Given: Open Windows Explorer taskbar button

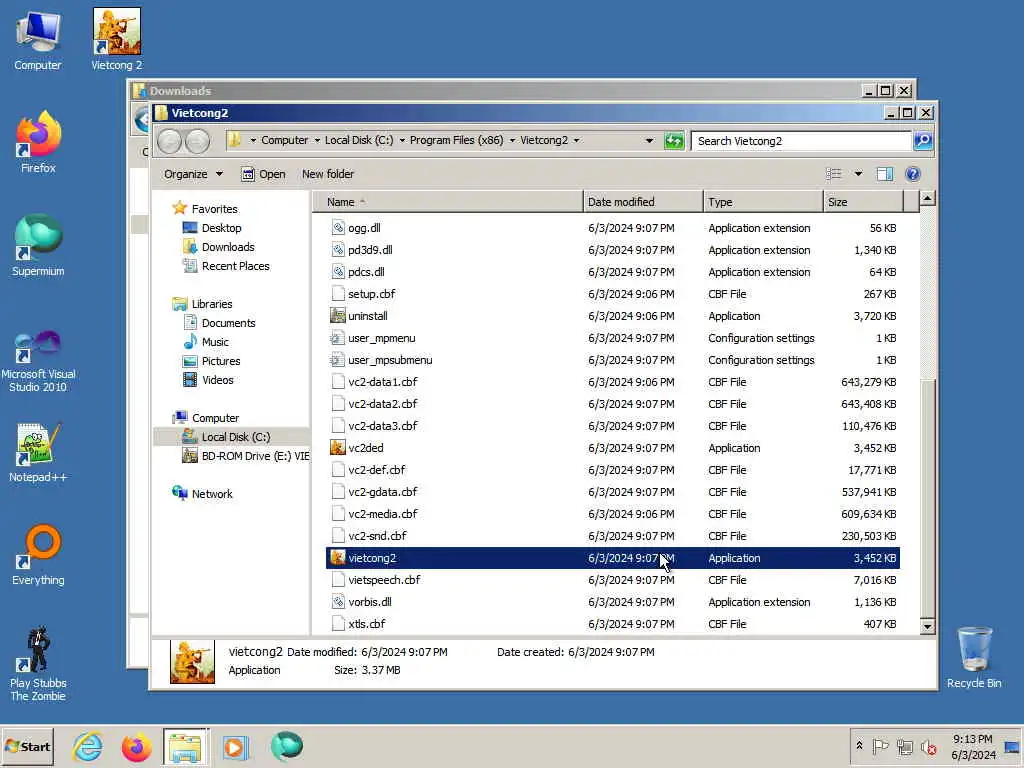Looking at the screenshot, I should point(185,747).
